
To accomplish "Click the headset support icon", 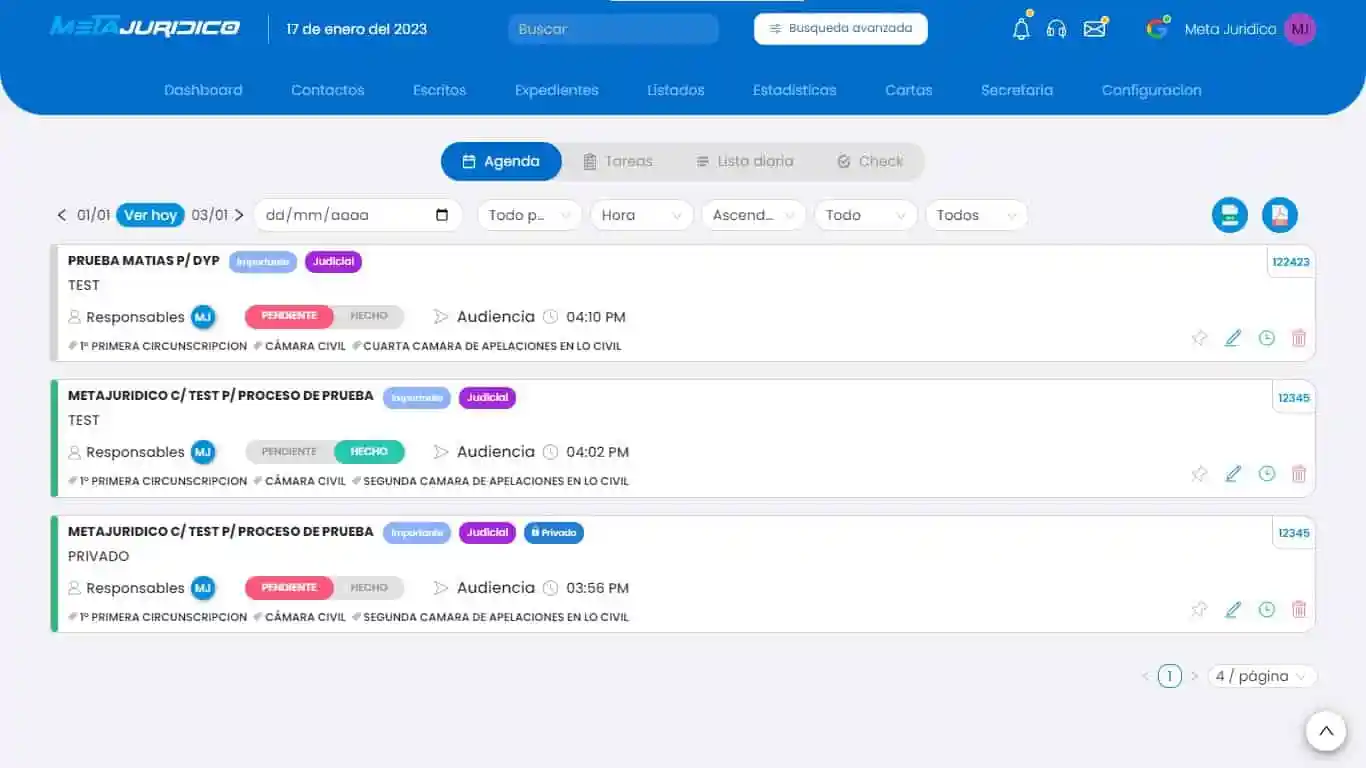I will tap(1057, 28).
